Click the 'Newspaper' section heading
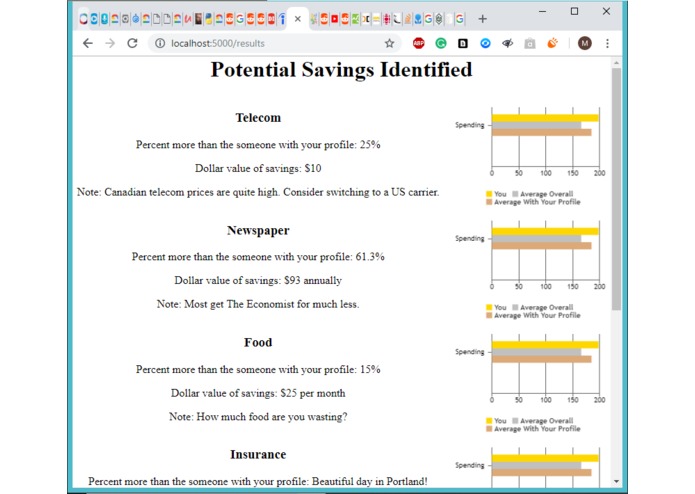This screenshot has height=494, width=695. click(258, 230)
